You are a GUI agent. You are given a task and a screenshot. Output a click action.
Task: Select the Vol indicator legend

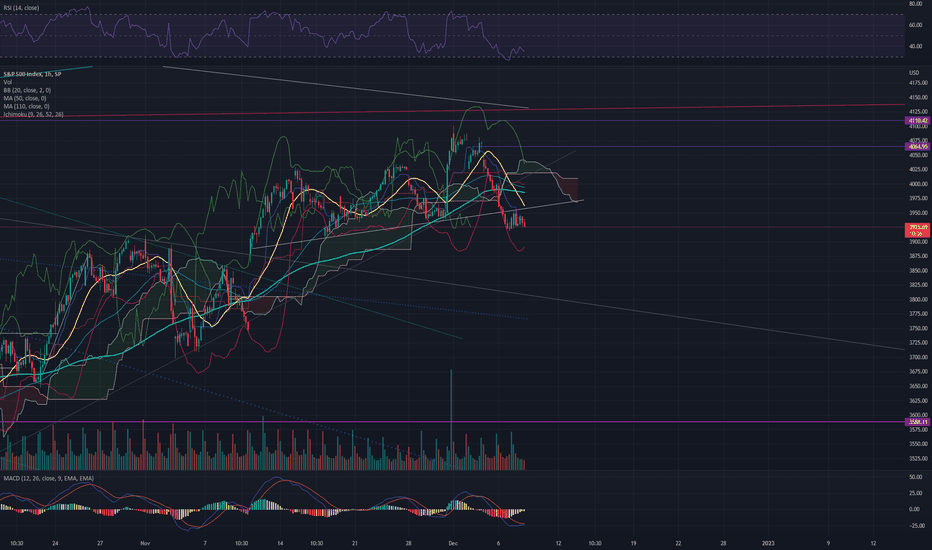[x=8, y=82]
